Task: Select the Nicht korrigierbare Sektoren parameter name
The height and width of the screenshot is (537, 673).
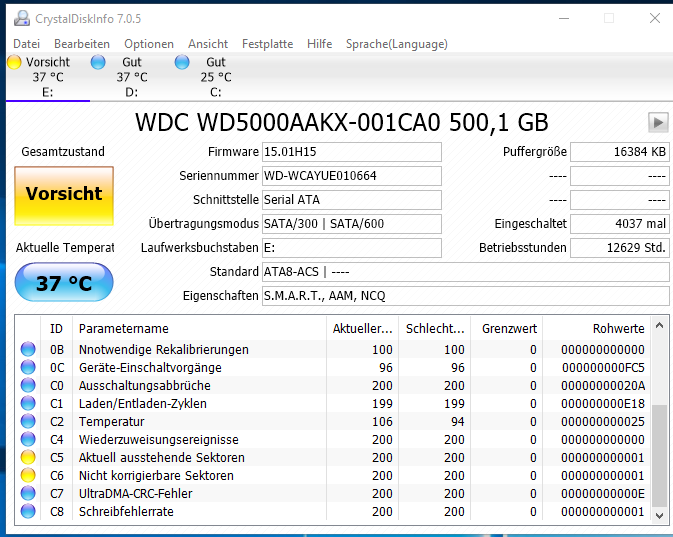Action: click(156, 476)
